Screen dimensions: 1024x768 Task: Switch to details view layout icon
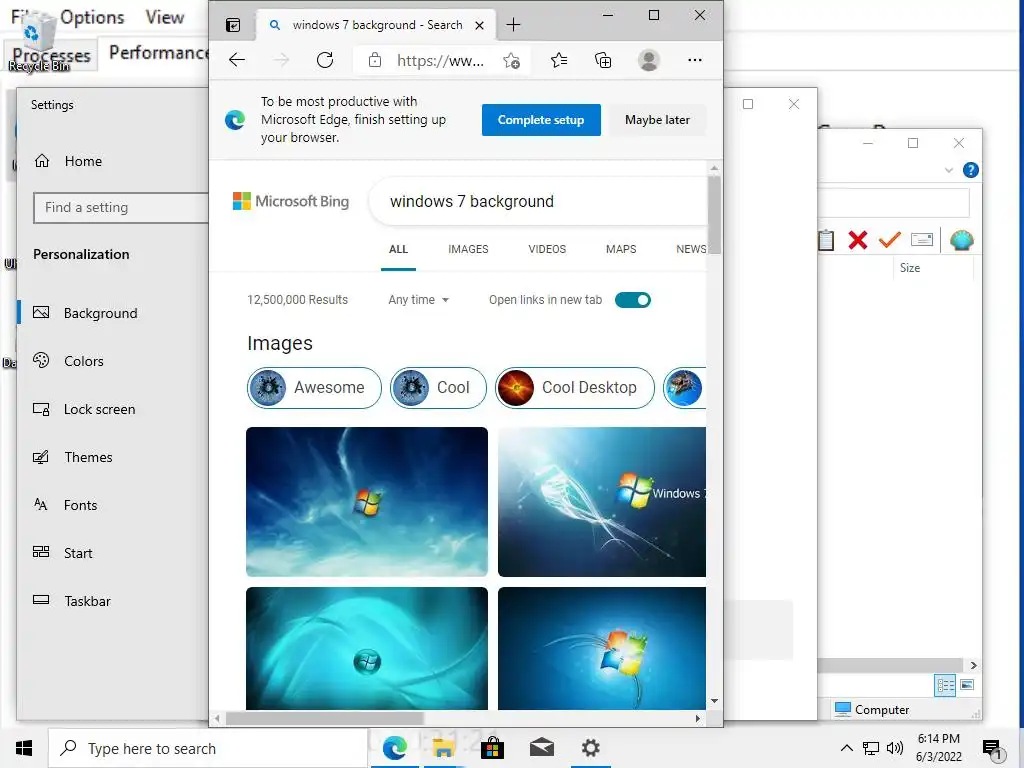pos(945,685)
